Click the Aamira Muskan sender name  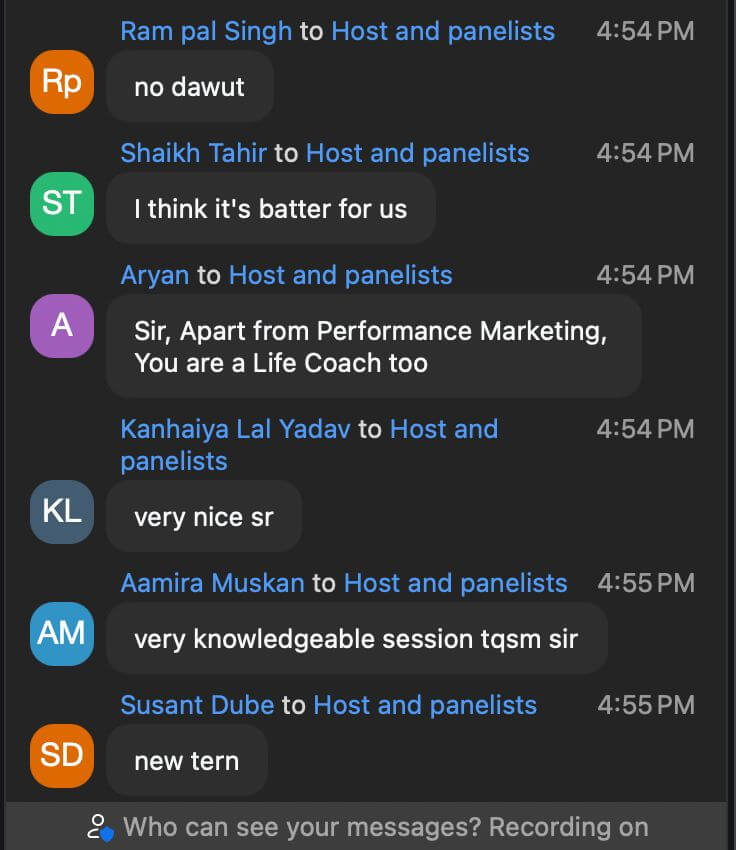click(212, 583)
